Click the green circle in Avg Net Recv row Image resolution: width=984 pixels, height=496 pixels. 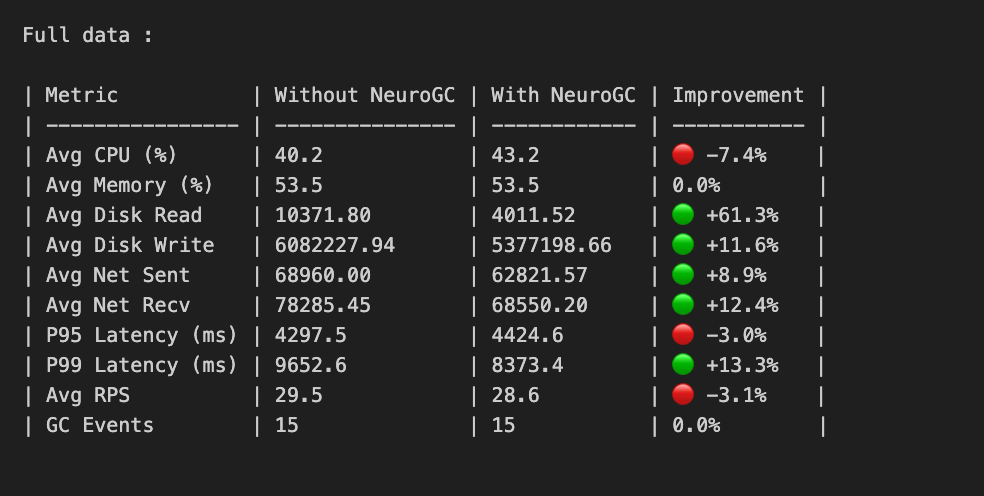(x=683, y=305)
